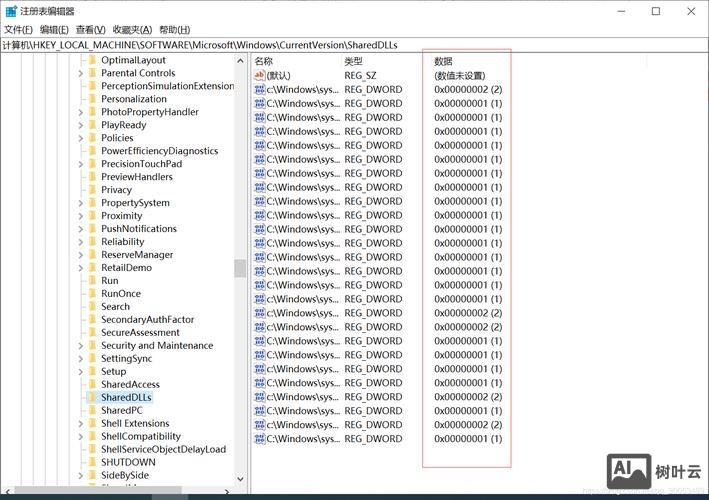Expand the Shell Extensions key
709x500 pixels.
pos(80,424)
